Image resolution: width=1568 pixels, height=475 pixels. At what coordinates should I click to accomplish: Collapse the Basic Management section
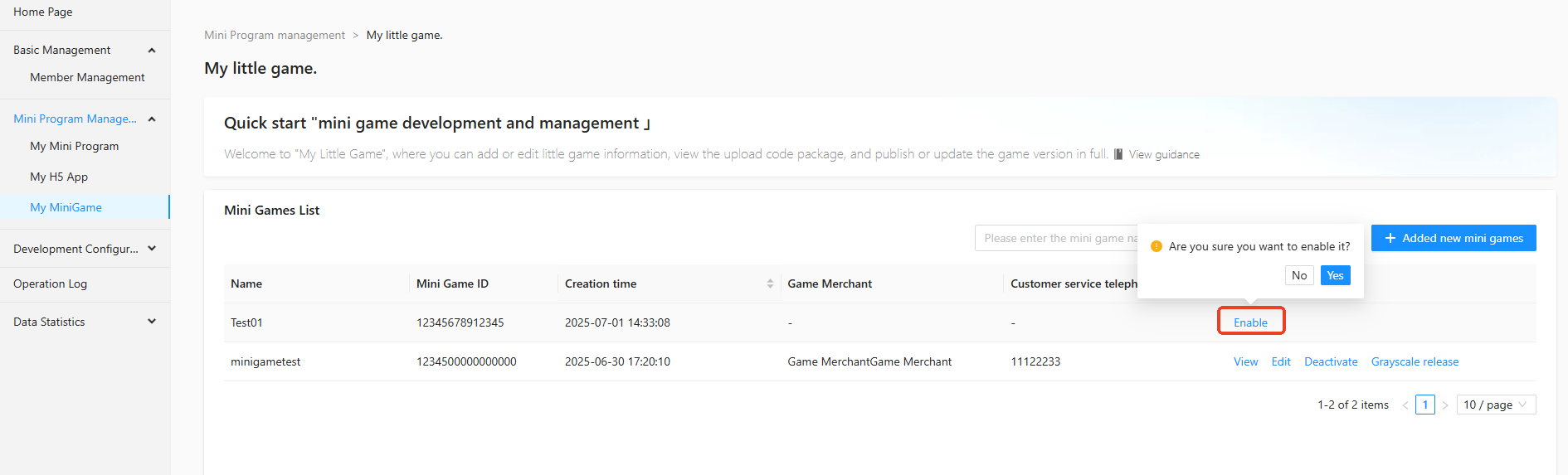pos(152,51)
